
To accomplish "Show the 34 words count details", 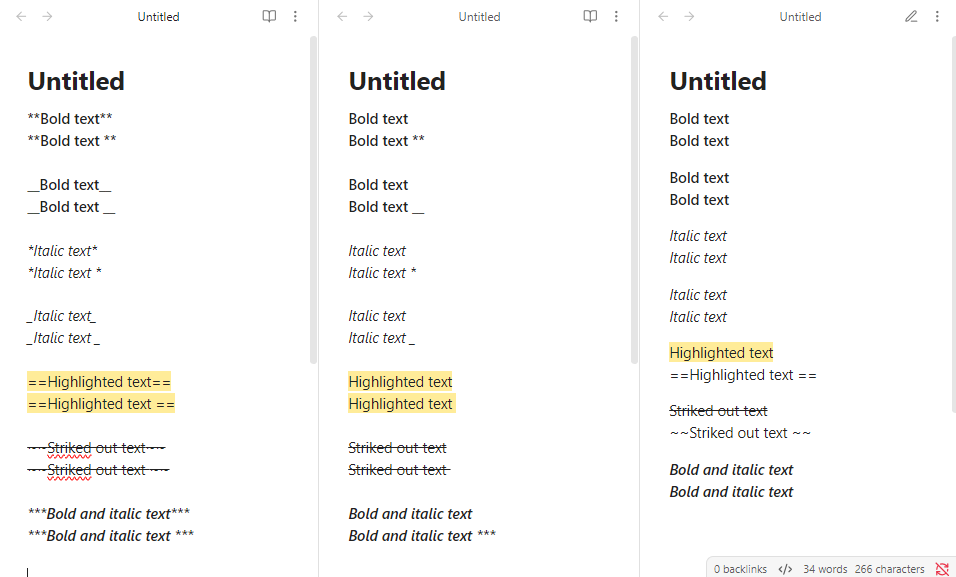I will click(824, 569).
